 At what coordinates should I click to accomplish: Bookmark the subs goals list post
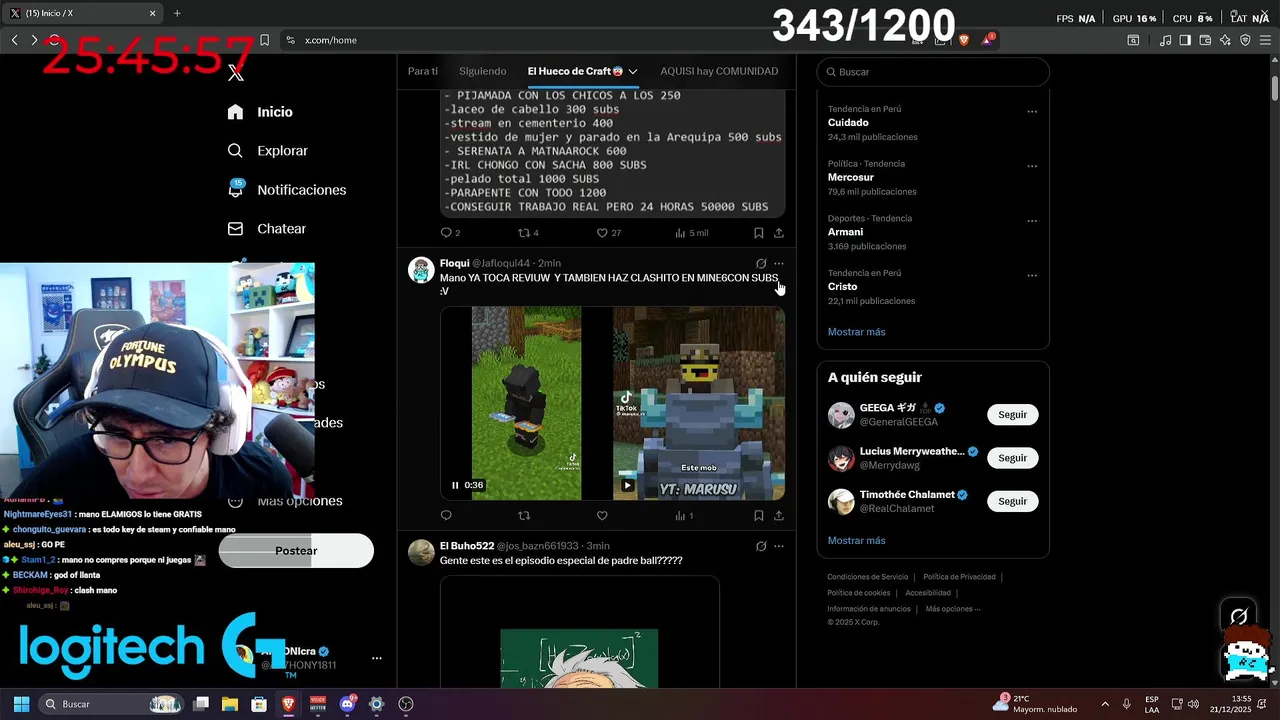point(758,233)
